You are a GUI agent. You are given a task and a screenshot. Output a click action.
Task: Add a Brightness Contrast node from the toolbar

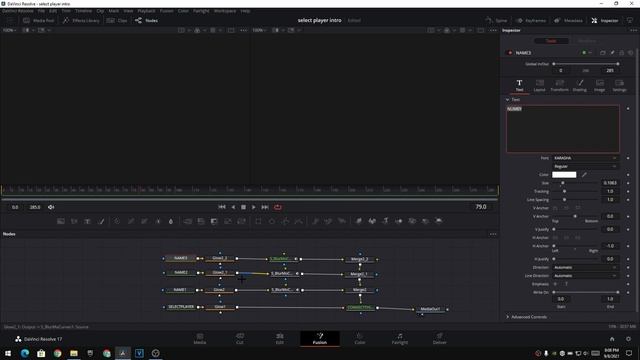tap(158, 221)
